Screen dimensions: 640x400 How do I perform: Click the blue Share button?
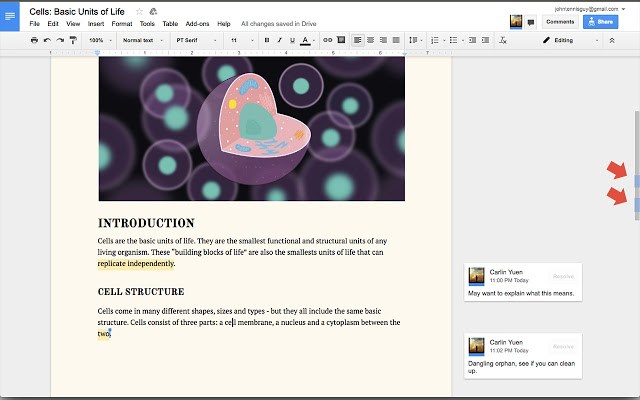click(600, 21)
